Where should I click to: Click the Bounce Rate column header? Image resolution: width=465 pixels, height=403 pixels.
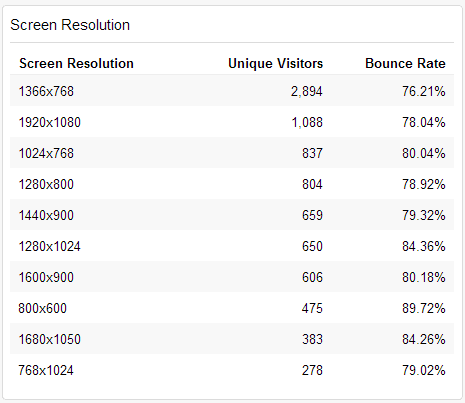tap(405, 63)
